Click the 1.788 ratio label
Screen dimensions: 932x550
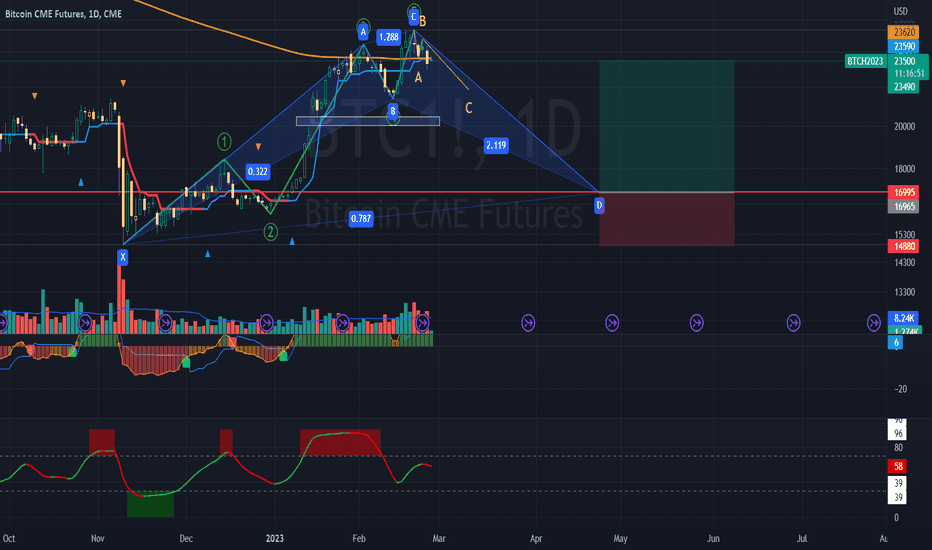point(389,37)
